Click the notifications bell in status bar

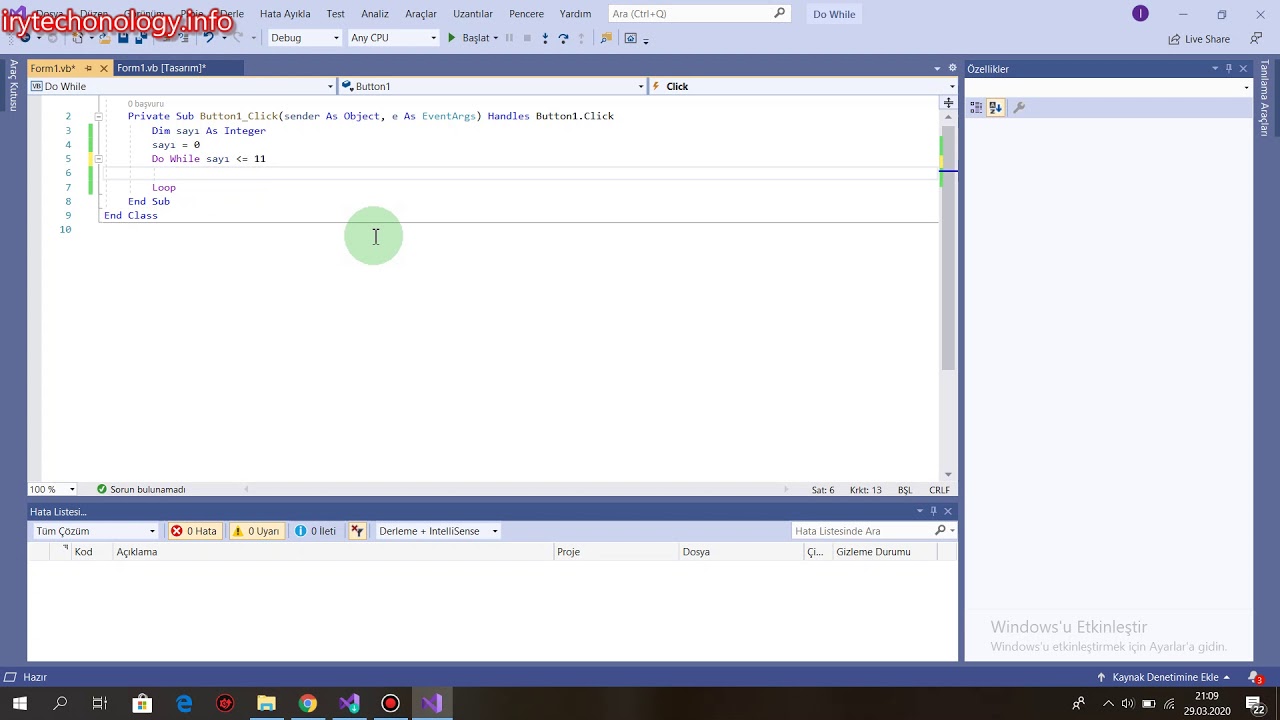click(1255, 677)
